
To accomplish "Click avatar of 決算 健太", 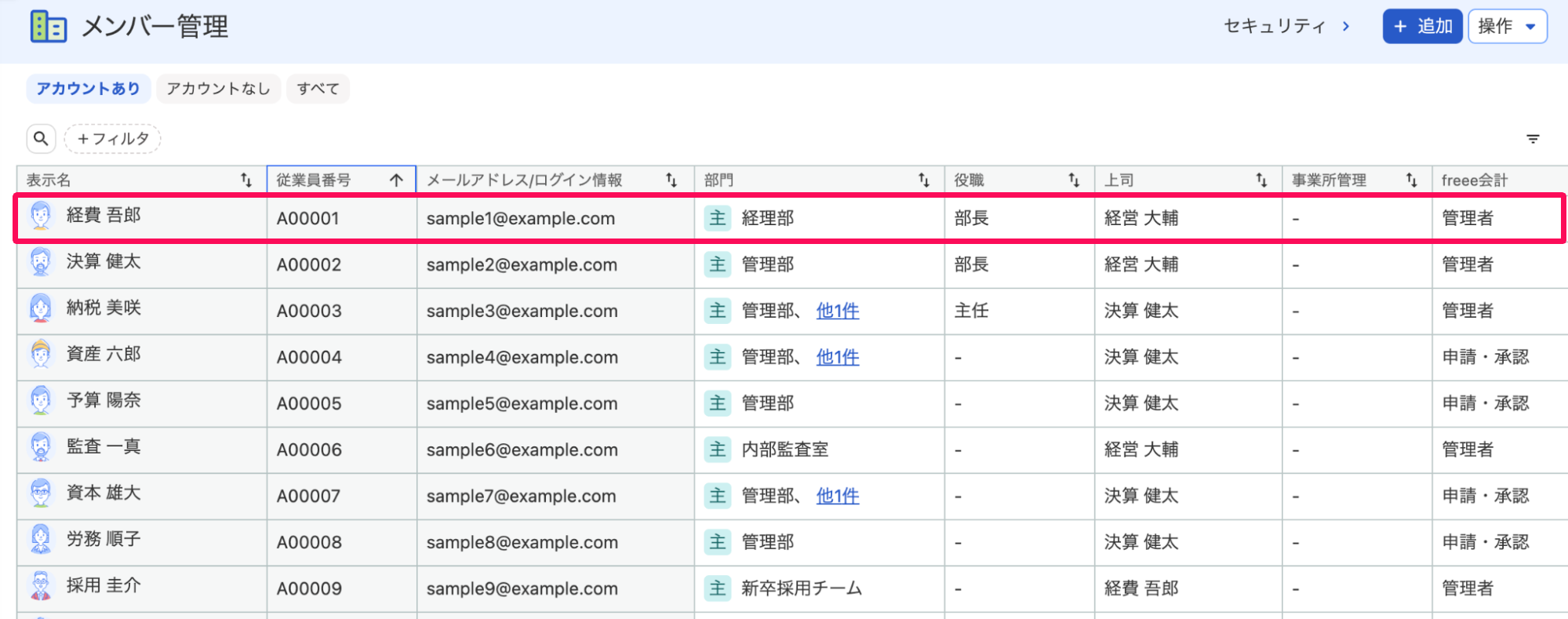I will click(x=41, y=262).
